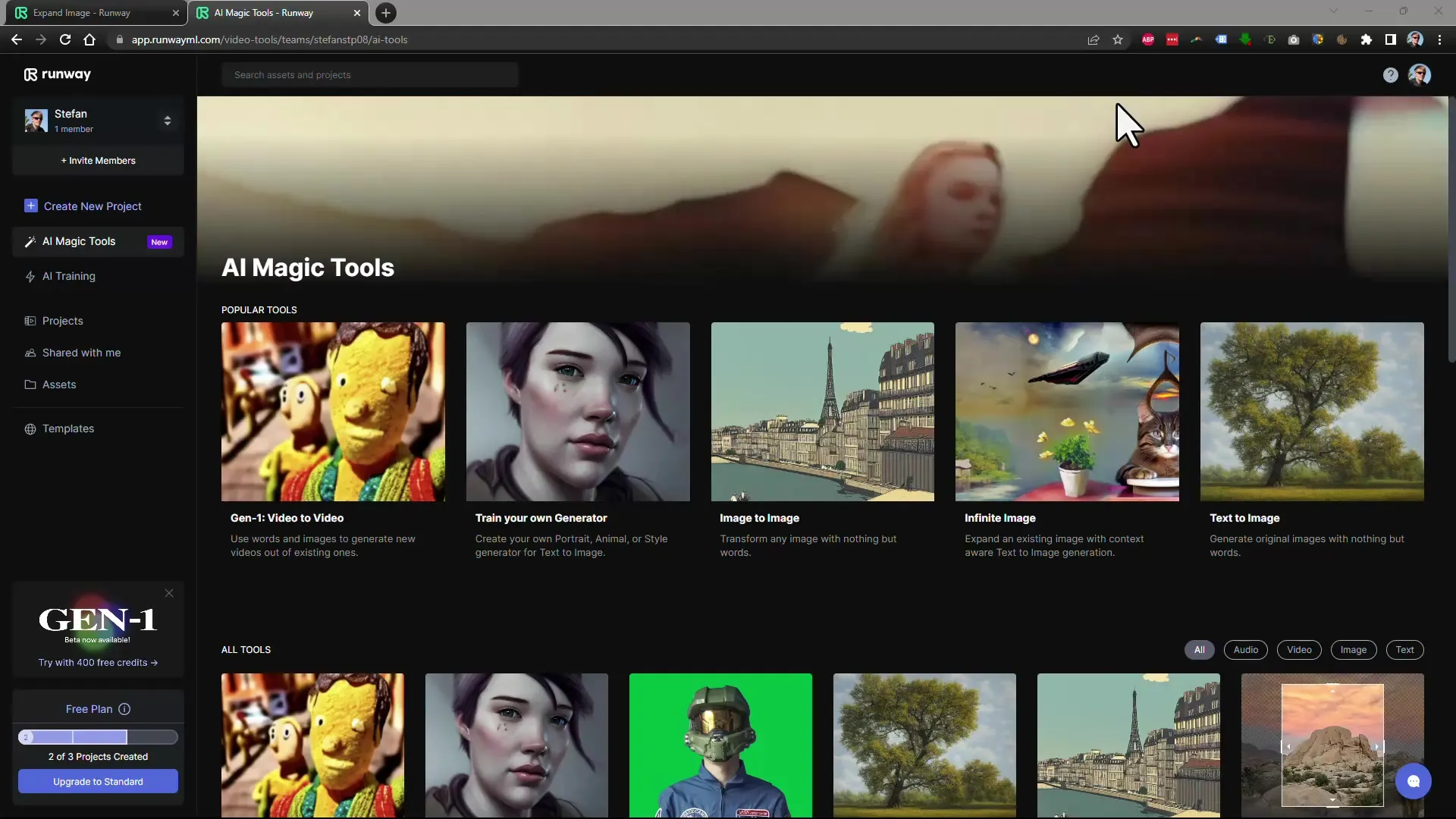Click the Projects sidebar icon
This screenshot has width=1456, height=819.
pos(30,320)
